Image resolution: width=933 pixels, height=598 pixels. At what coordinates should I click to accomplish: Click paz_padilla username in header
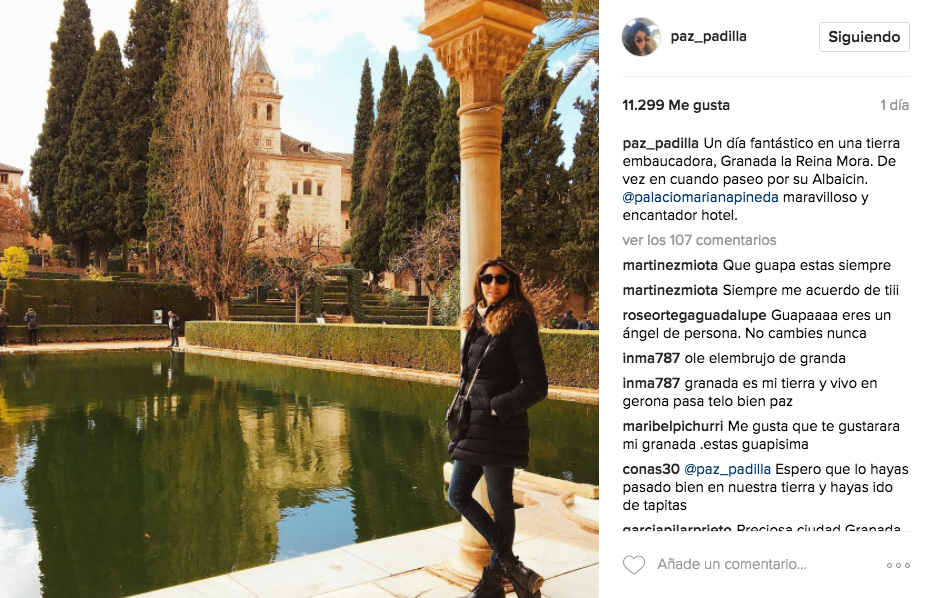pos(708,36)
